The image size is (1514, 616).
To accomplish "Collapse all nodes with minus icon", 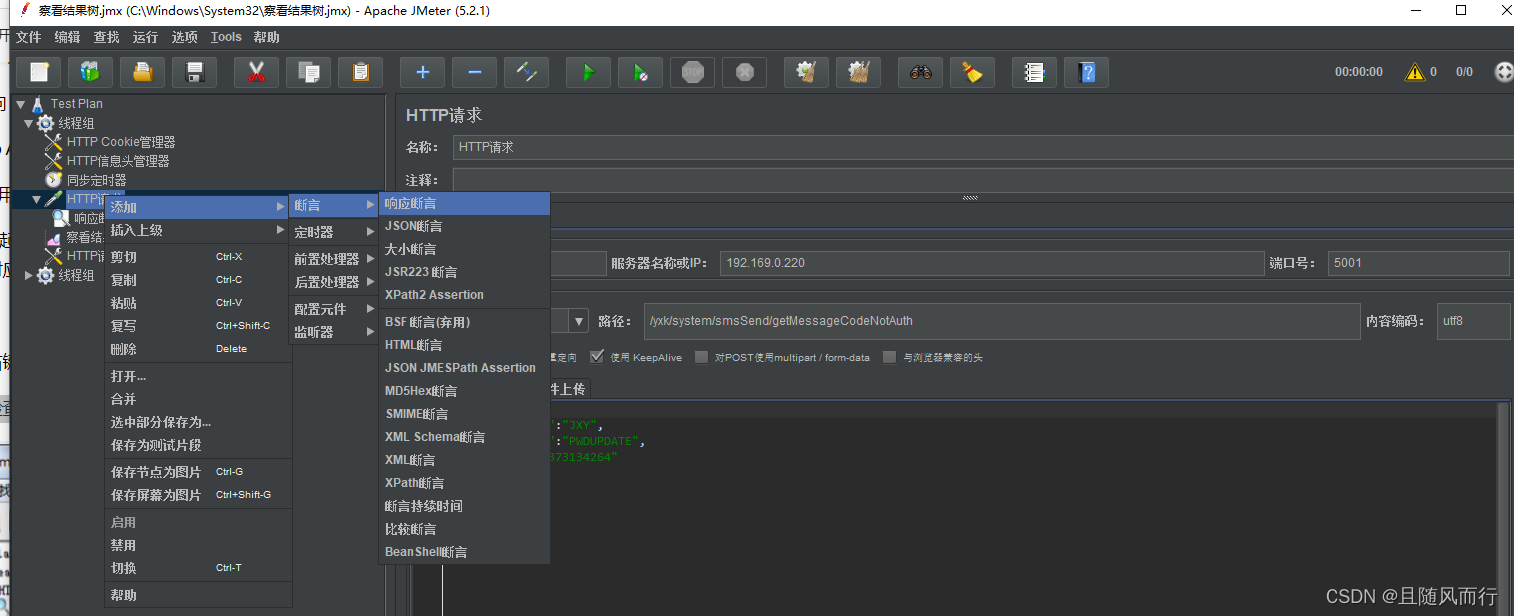I will [475, 72].
